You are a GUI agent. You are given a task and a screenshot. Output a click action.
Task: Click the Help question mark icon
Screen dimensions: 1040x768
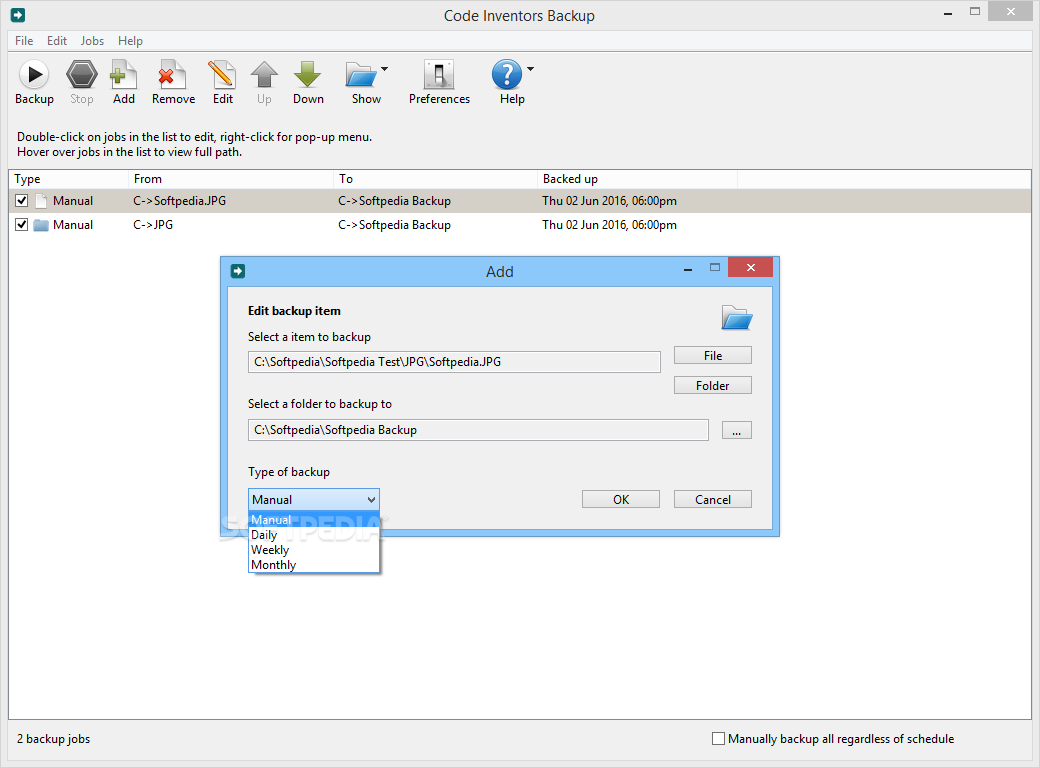[x=507, y=74]
